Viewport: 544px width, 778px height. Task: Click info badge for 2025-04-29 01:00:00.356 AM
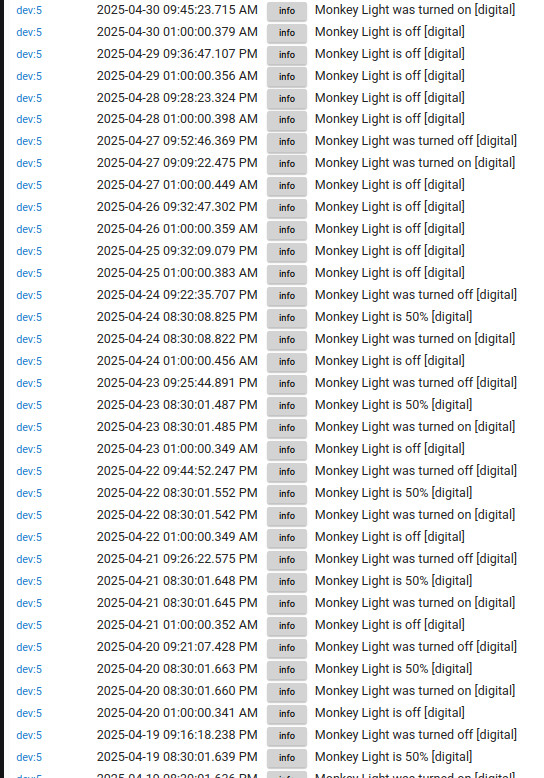(287, 77)
